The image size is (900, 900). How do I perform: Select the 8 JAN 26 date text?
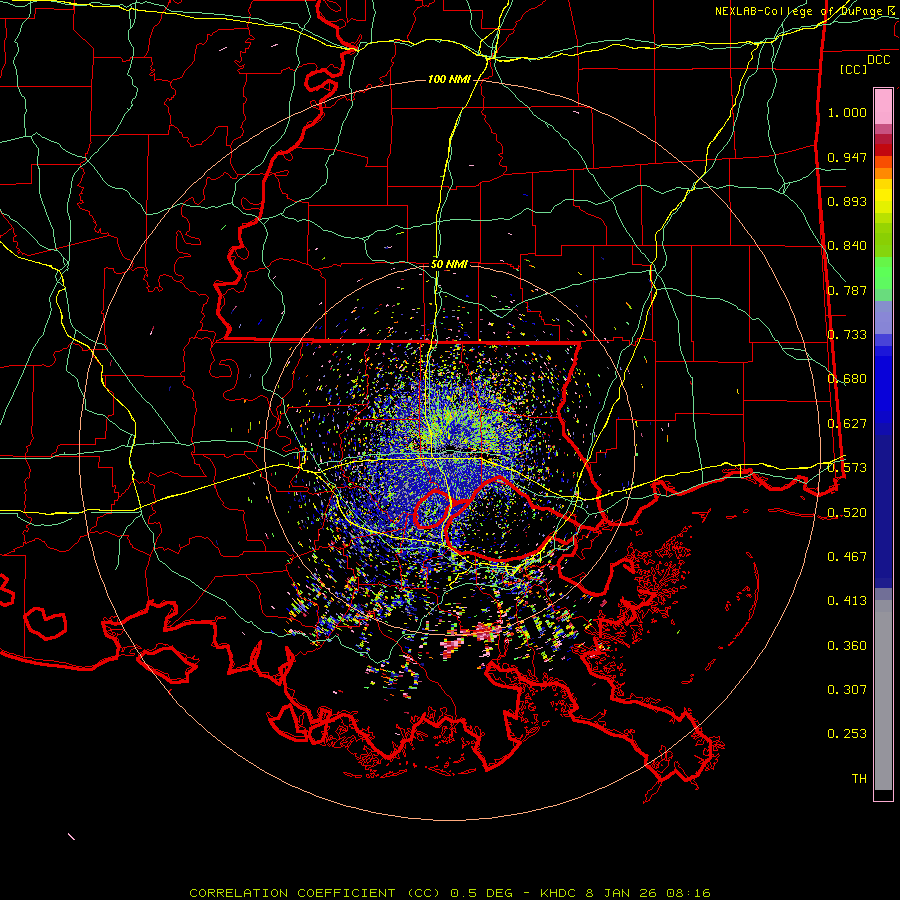pyautogui.click(x=622, y=893)
